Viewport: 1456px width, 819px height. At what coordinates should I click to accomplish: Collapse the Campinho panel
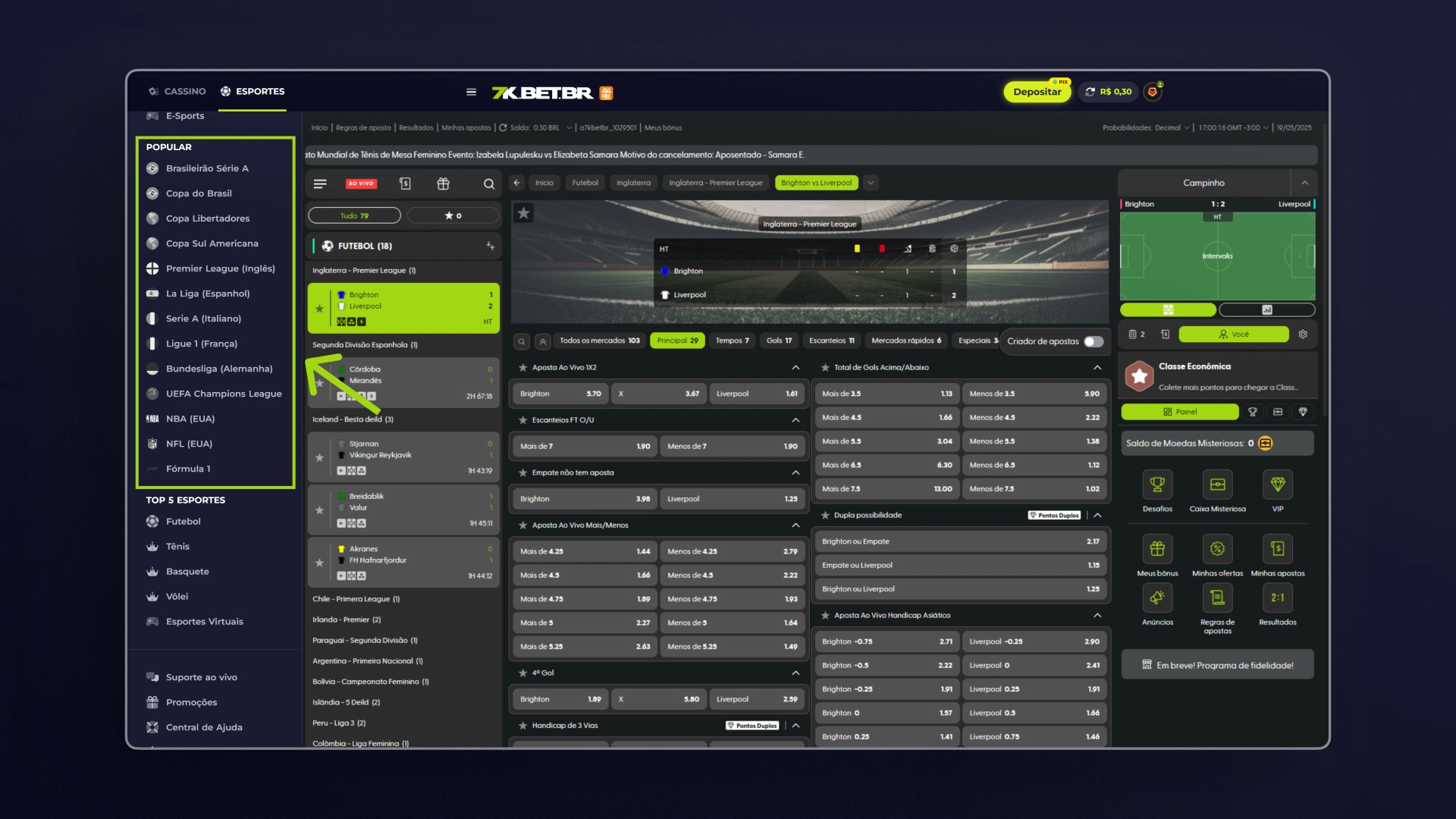(x=1304, y=183)
